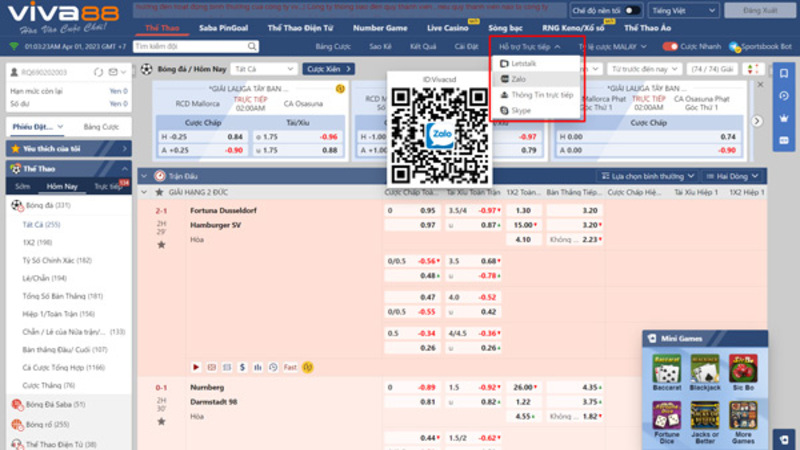Open Sic Bo mini game
This screenshot has width=800, height=450.
pos(743,372)
